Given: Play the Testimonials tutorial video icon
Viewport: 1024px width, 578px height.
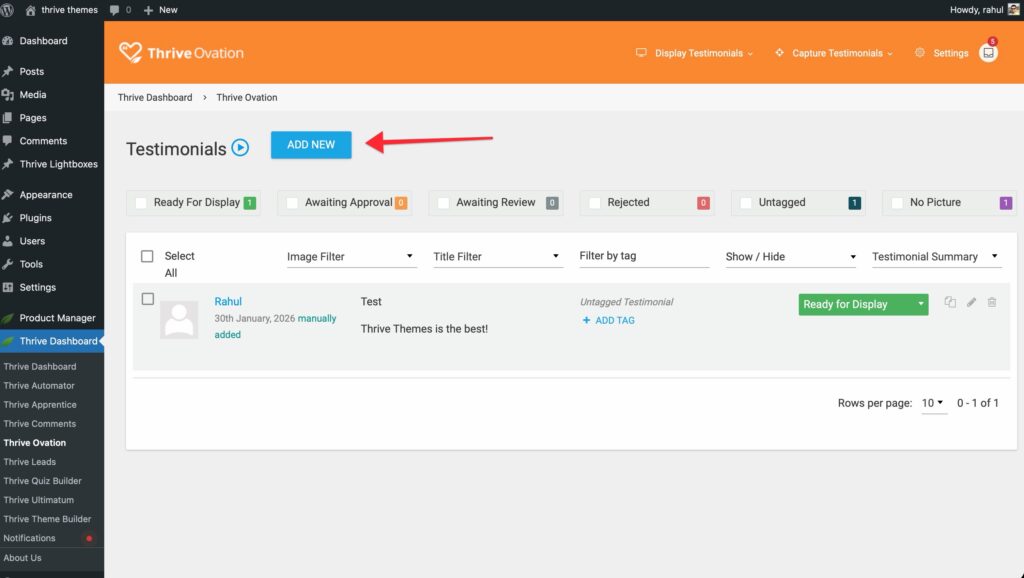Looking at the screenshot, I should tap(240, 148).
